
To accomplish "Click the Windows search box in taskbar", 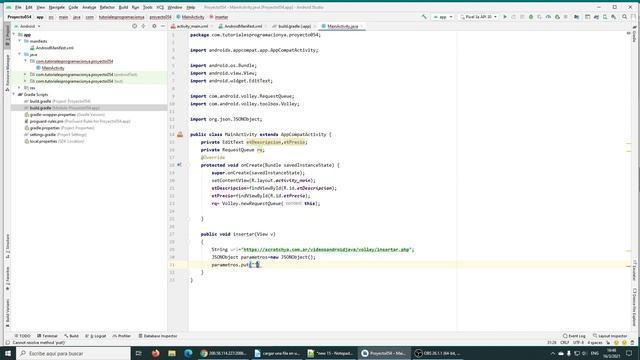I will pyautogui.click(x=73, y=353).
